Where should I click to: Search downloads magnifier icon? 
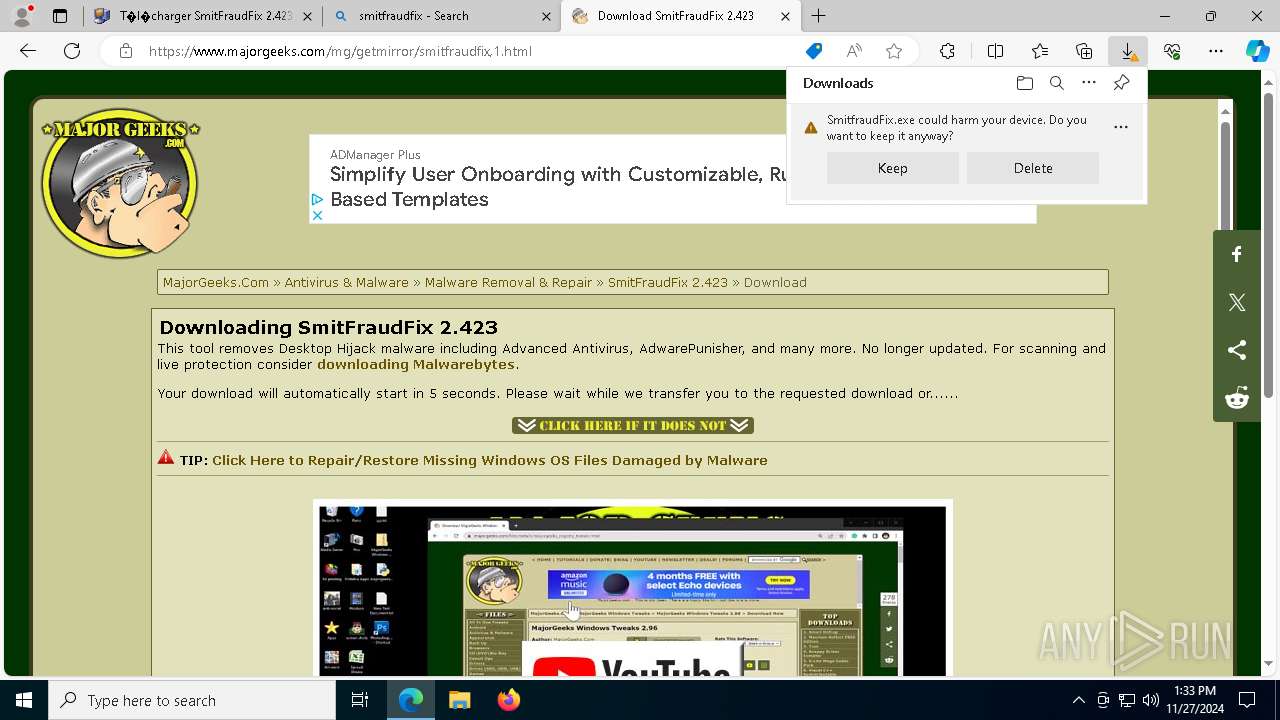point(1056,83)
